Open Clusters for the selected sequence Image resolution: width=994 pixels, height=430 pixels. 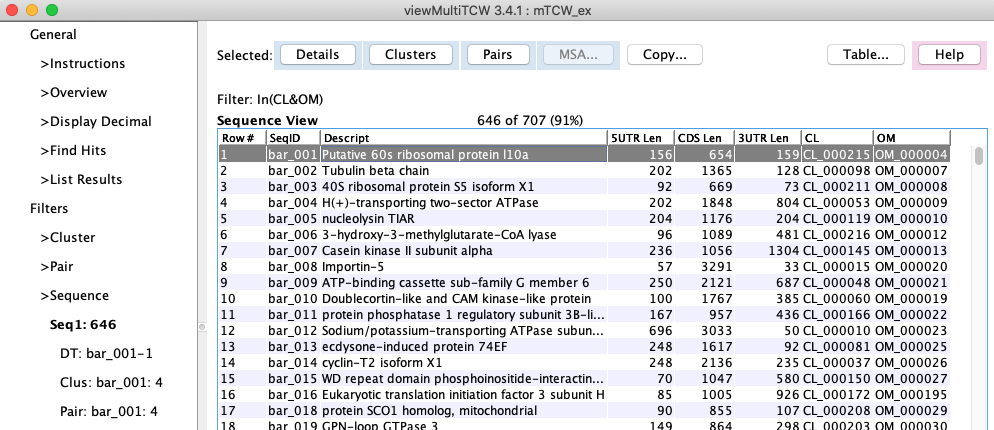[x=410, y=55]
